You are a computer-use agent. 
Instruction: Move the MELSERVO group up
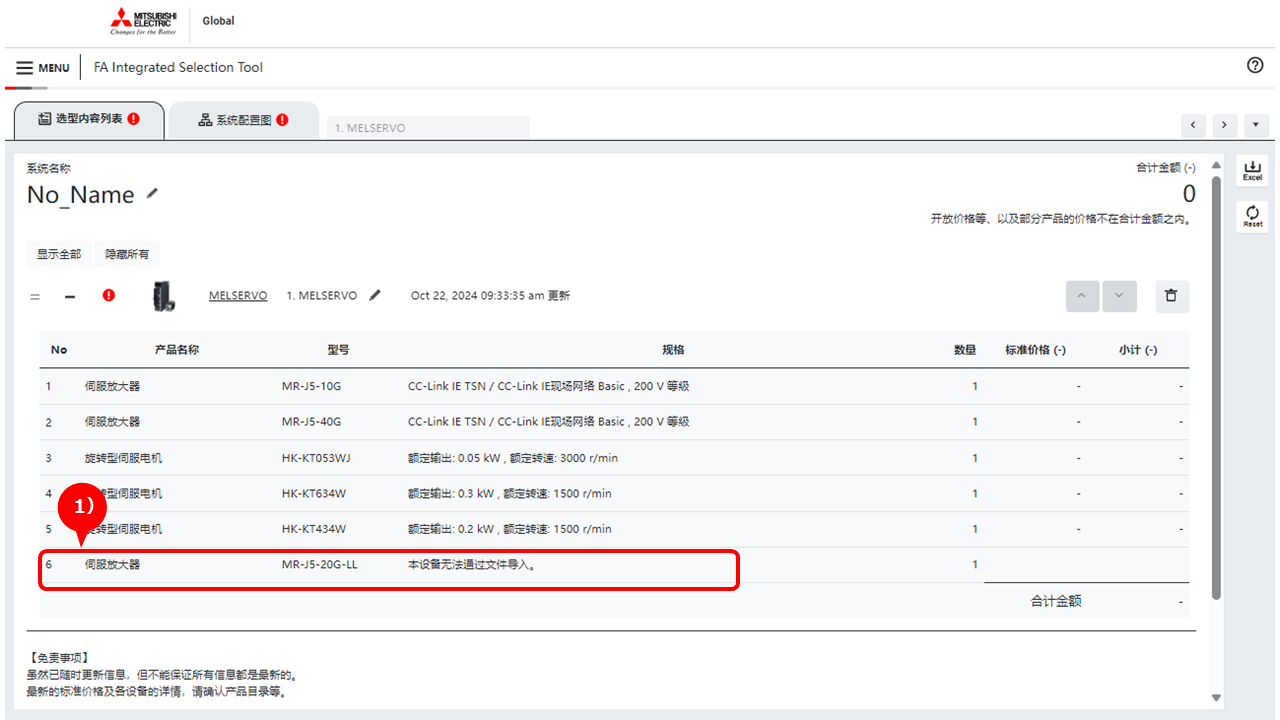1083,296
